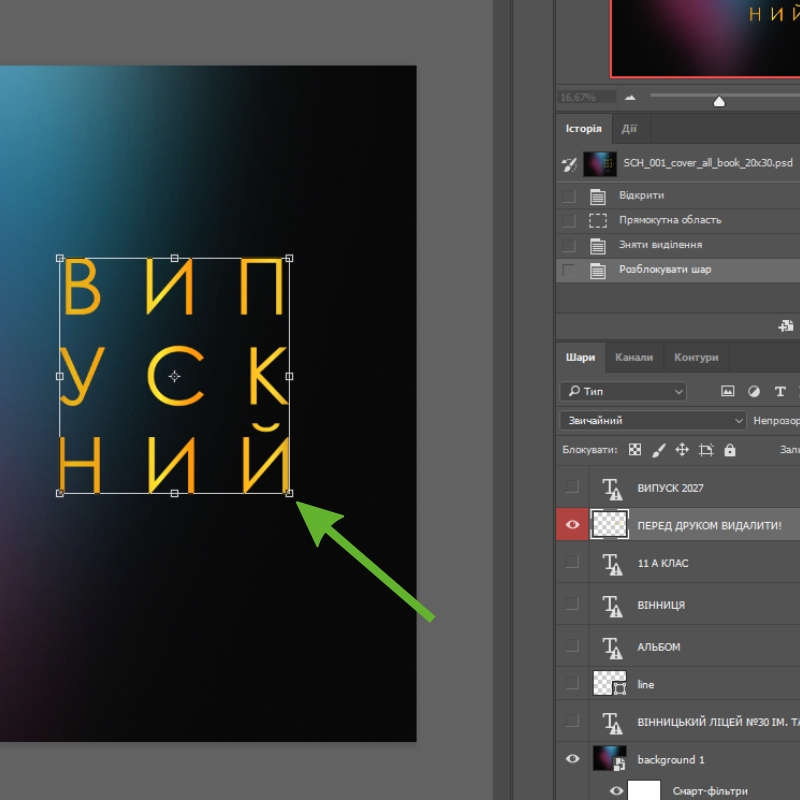Show the 11 А КЛАС layer
800x800 pixels.
coord(572,562)
